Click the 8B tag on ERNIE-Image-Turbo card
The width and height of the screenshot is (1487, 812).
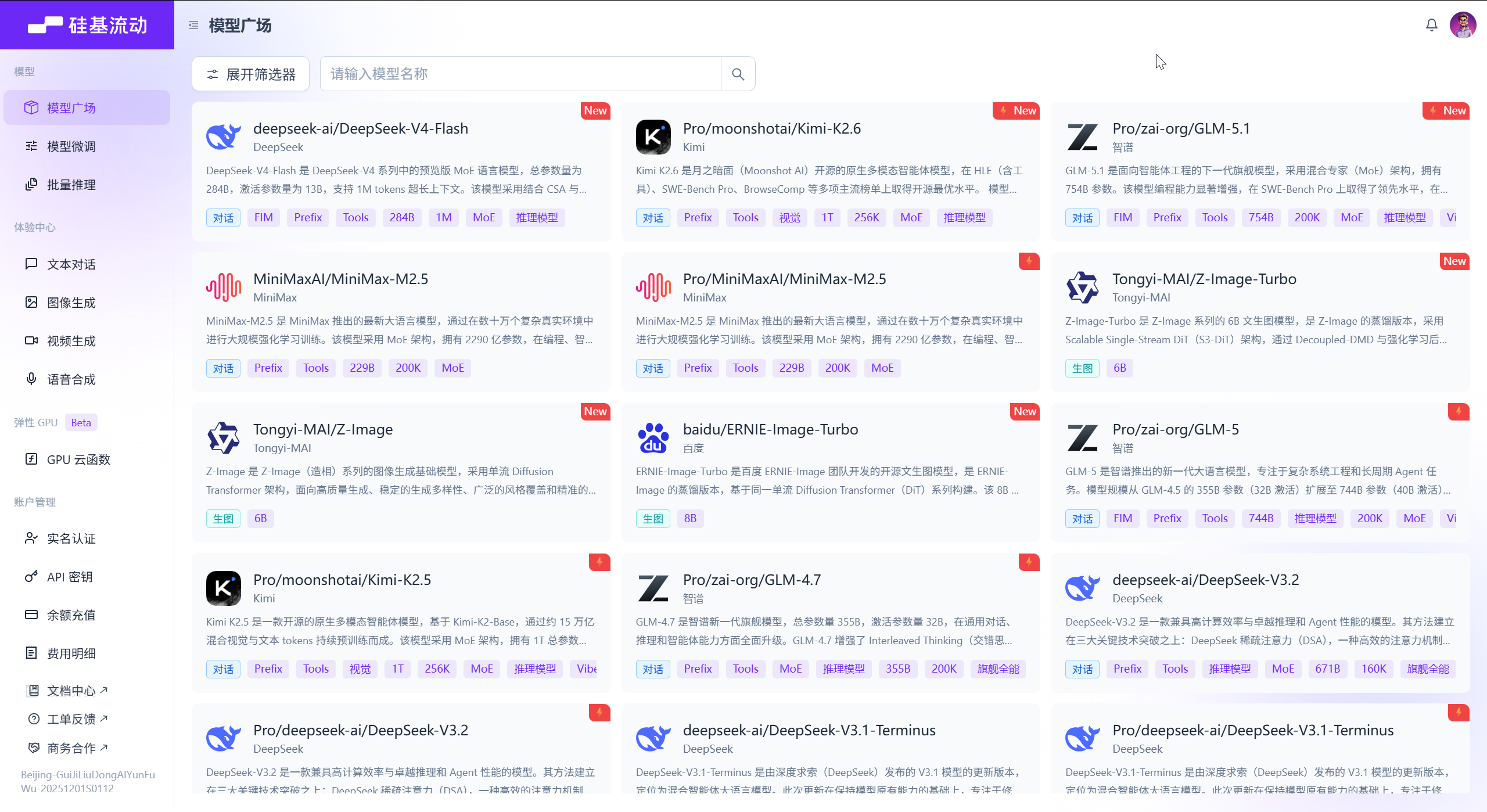(690, 519)
